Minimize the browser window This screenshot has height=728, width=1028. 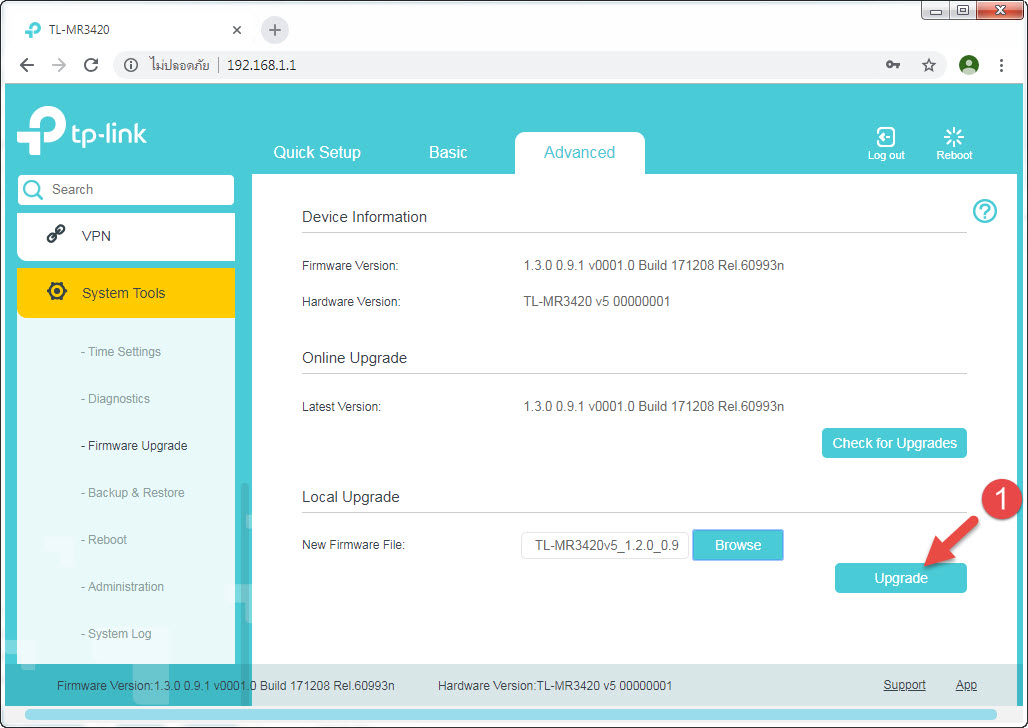(x=936, y=10)
